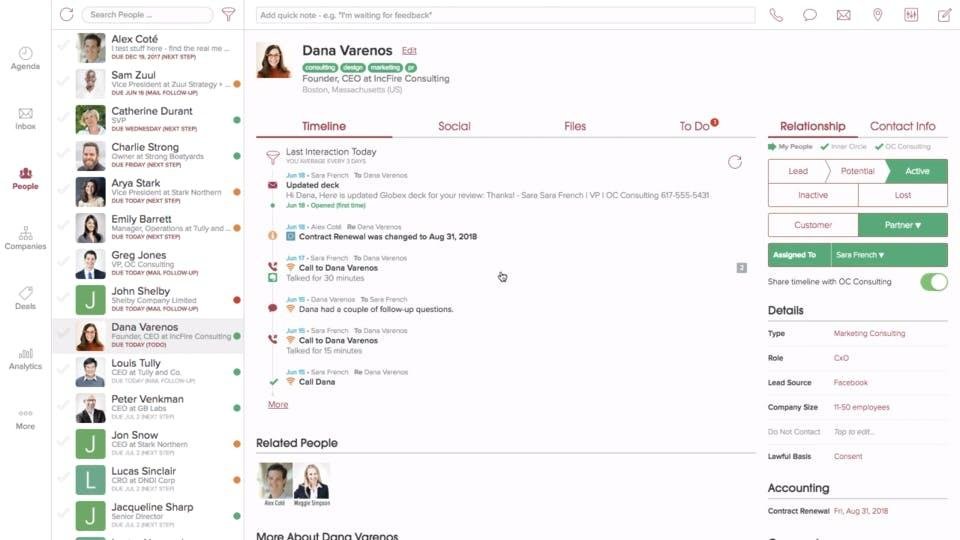Edit the Lead Source value Facebook

pos(850,383)
